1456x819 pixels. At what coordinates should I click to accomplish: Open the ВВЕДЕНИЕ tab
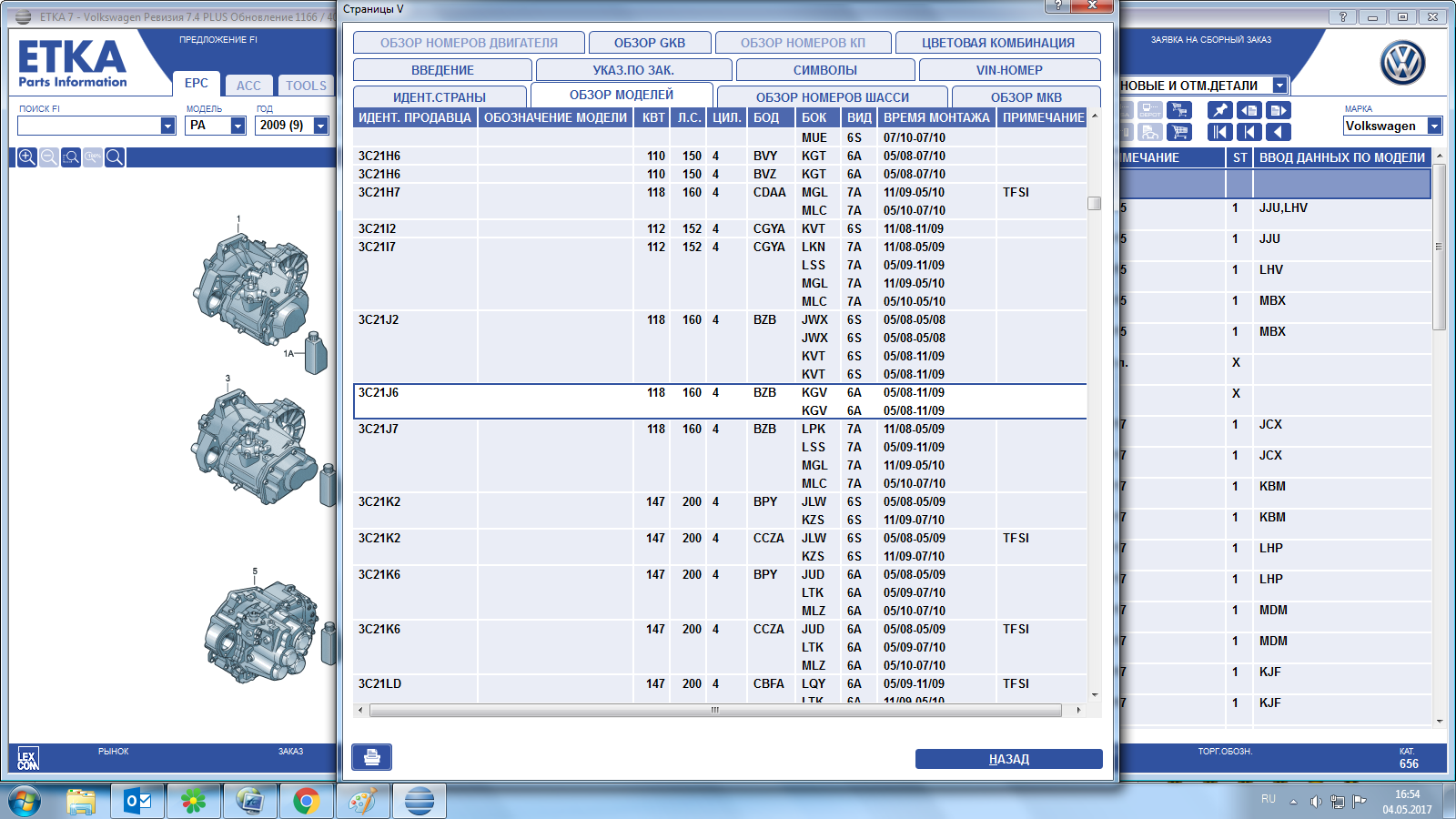[x=442, y=70]
